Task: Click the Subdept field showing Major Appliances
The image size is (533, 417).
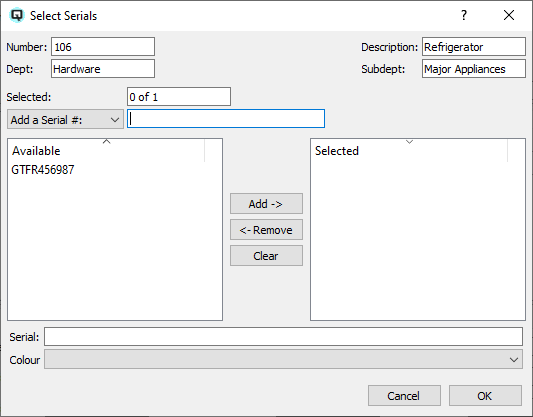Action: [474, 69]
